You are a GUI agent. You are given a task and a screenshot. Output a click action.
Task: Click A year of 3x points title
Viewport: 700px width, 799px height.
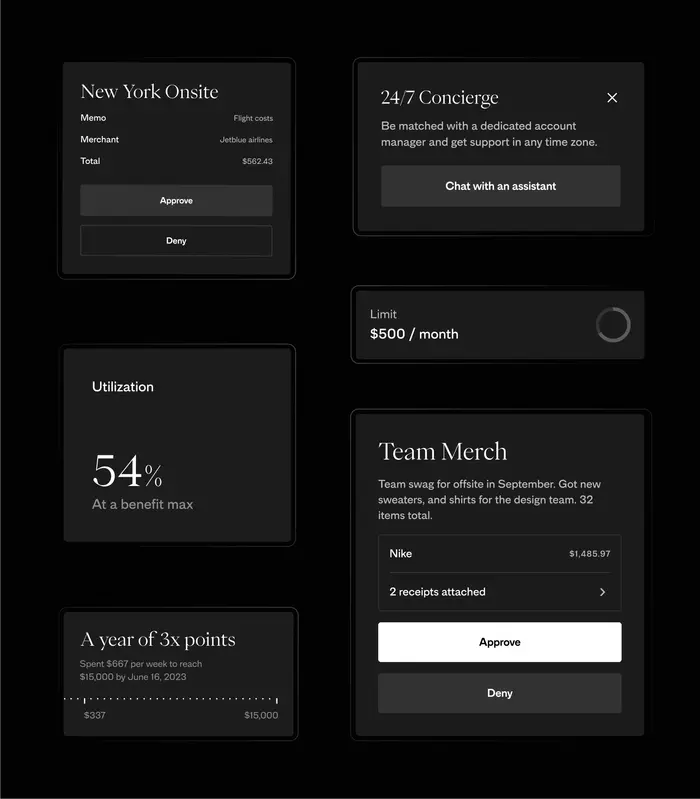(158, 640)
